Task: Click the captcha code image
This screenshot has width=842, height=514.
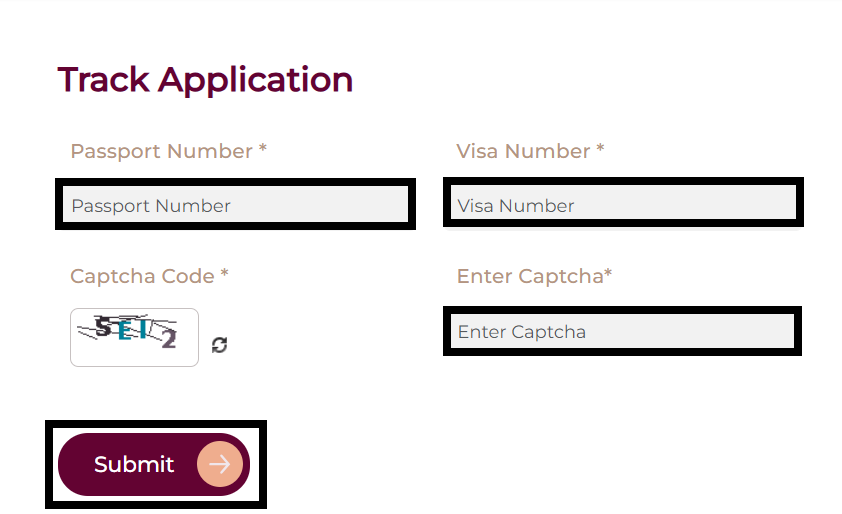Action: (134, 337)
